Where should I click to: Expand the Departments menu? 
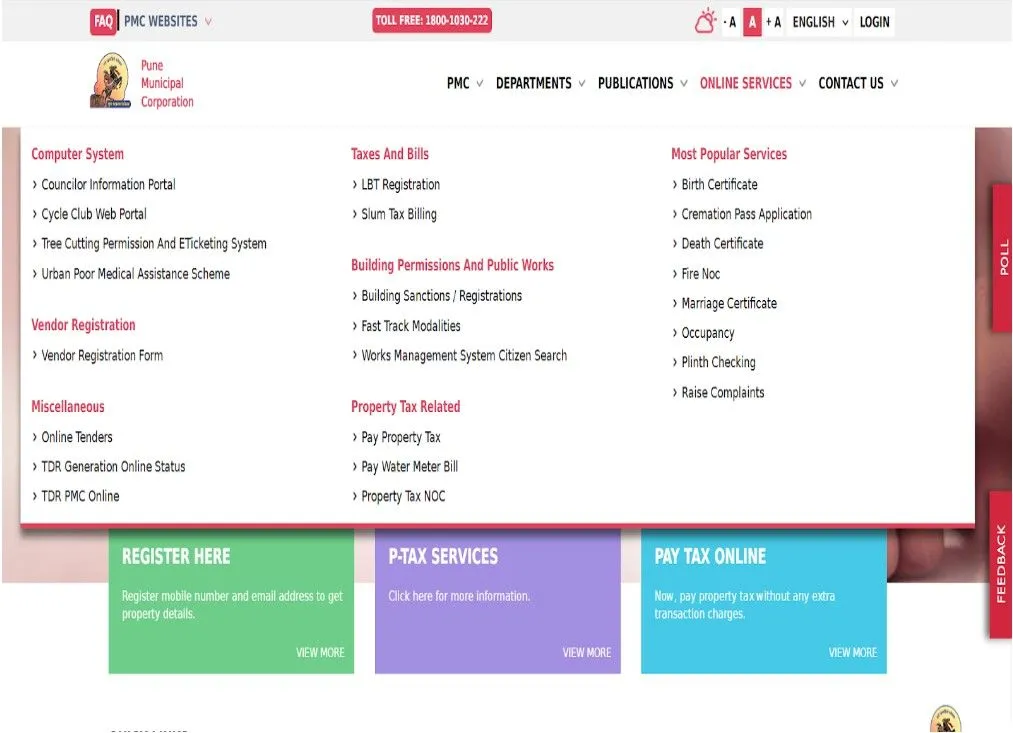(x=540, y=83)
